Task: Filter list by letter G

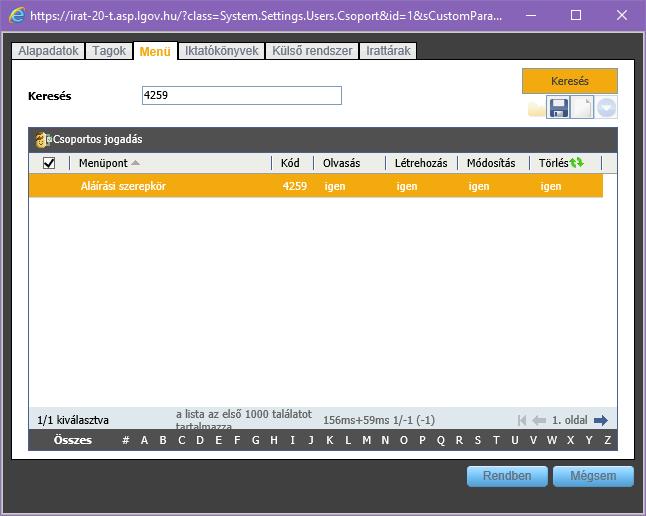Action: point(255,440)
